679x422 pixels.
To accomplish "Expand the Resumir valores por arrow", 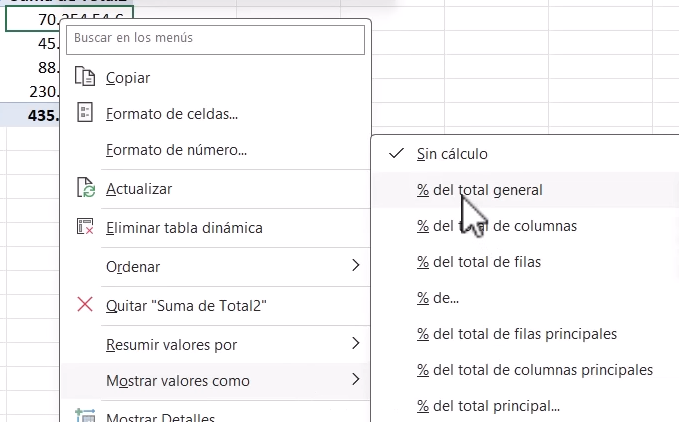I will 356,343.
